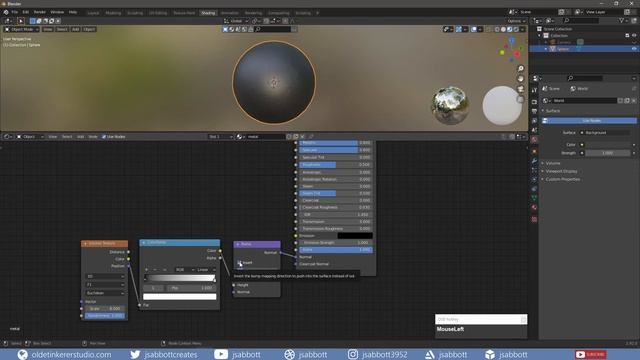Image resolution: width=640 pixels, height=360 pixels.
Task: Open the Slot 1 dropdown in node editor
Action: click(220, 137)
